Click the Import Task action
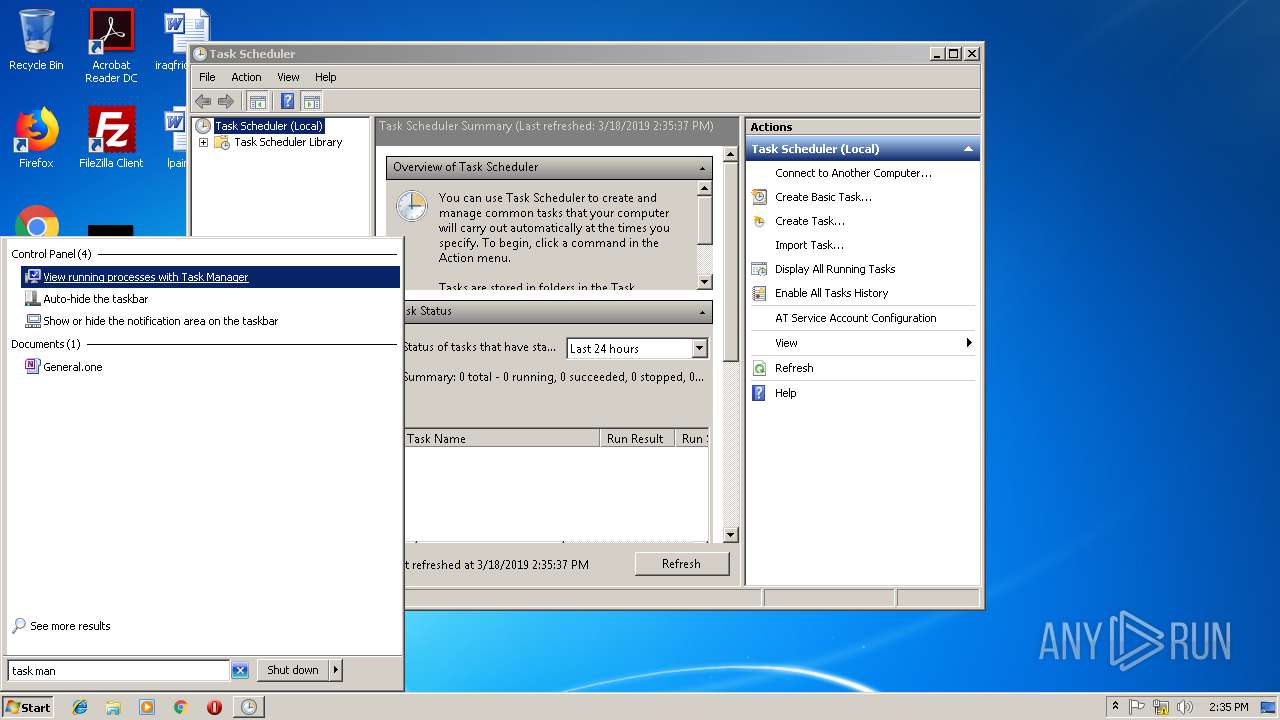Image resolution: width=1280 pixels, height=720 pixels. click(809, 245)
